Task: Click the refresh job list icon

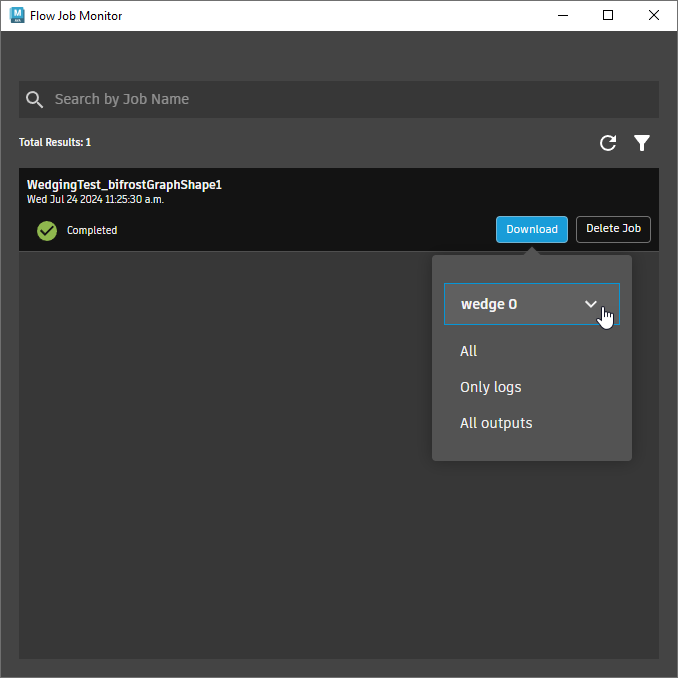Action: (x=608, y=143)
